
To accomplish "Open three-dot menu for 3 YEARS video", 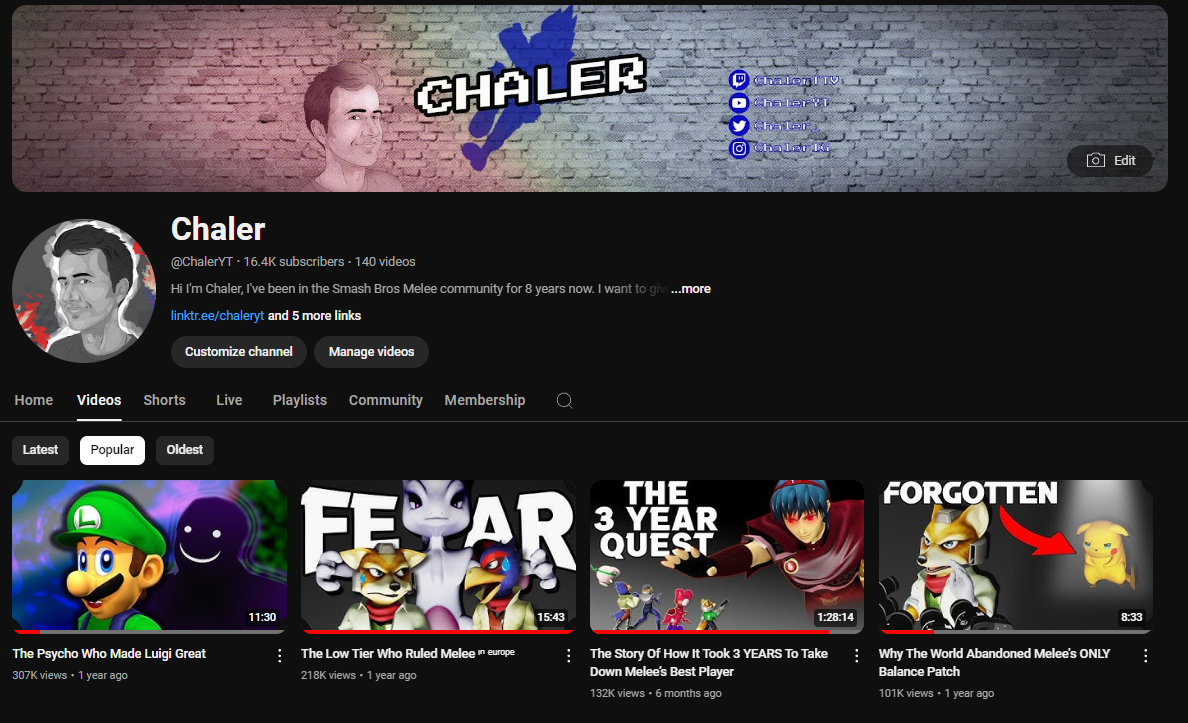I will pyautogui.click(x=857, y=656).
